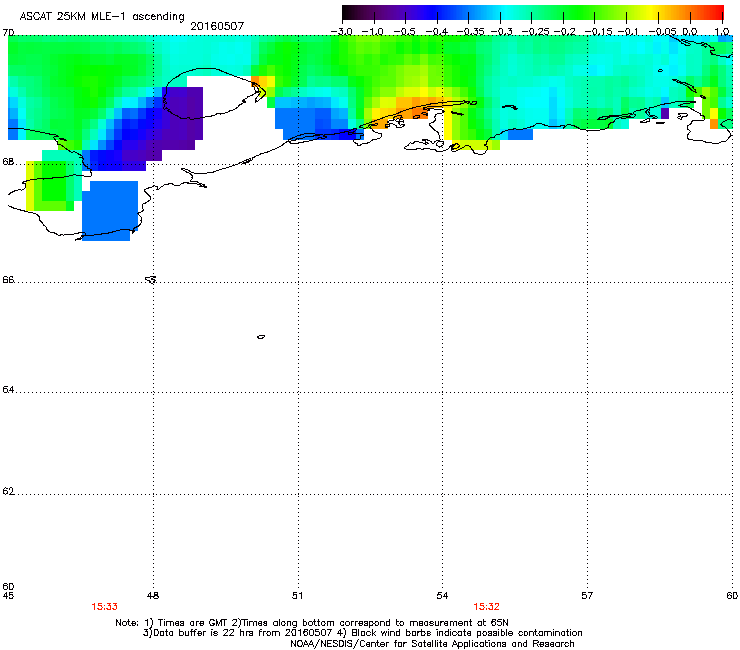Click the longitude axis label "57"
Image resolution: width=740 pixels, height=650 pixels.
click(x=587, y=596)
